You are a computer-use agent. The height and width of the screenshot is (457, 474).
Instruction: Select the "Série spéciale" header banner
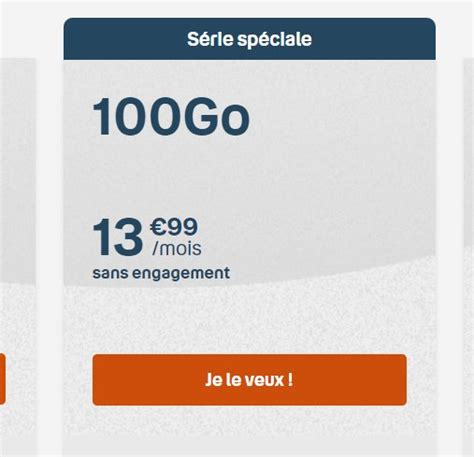point(249,39)
